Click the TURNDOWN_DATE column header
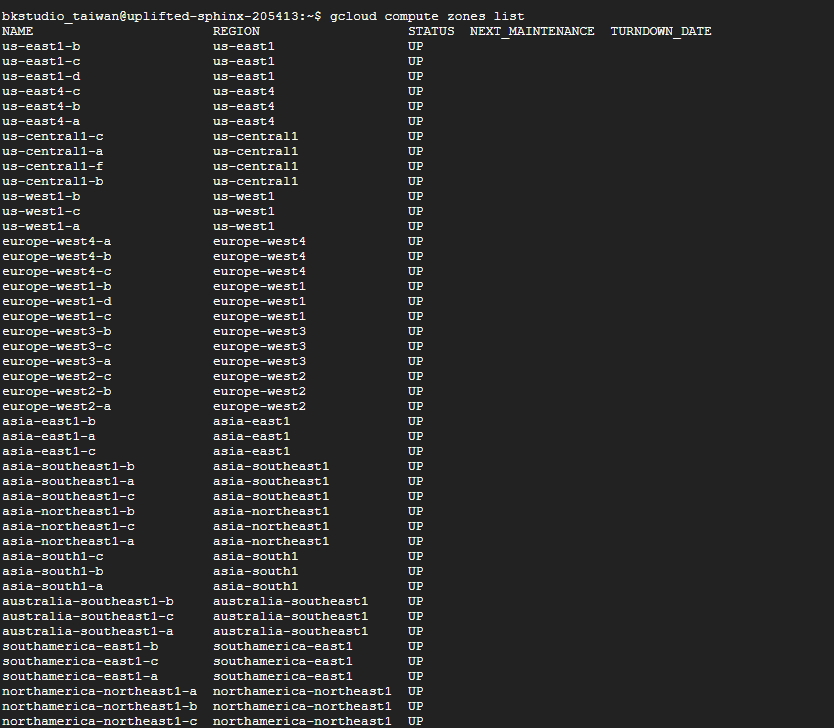The height and width of the screenshot is (728, 834). 661,31
